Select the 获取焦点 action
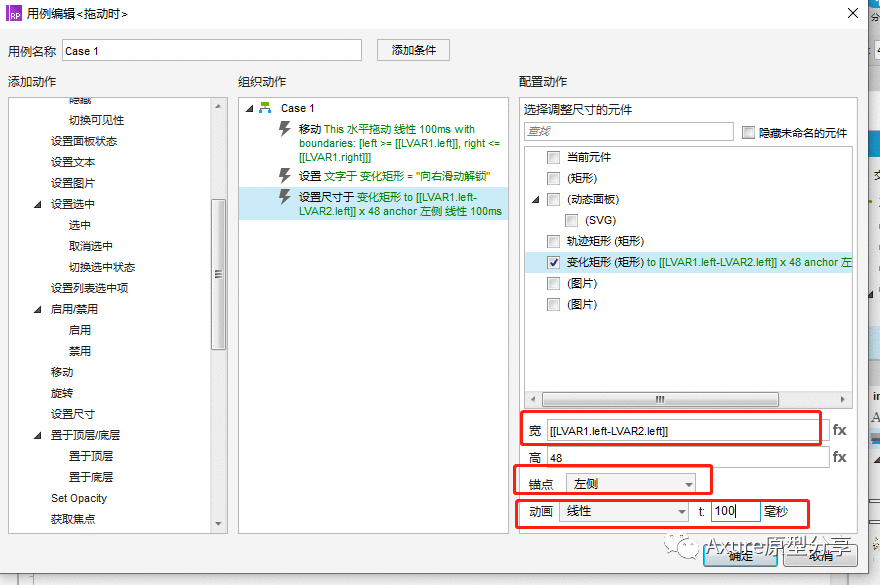Viewport: 880px width, 585px height. [72, 519]
